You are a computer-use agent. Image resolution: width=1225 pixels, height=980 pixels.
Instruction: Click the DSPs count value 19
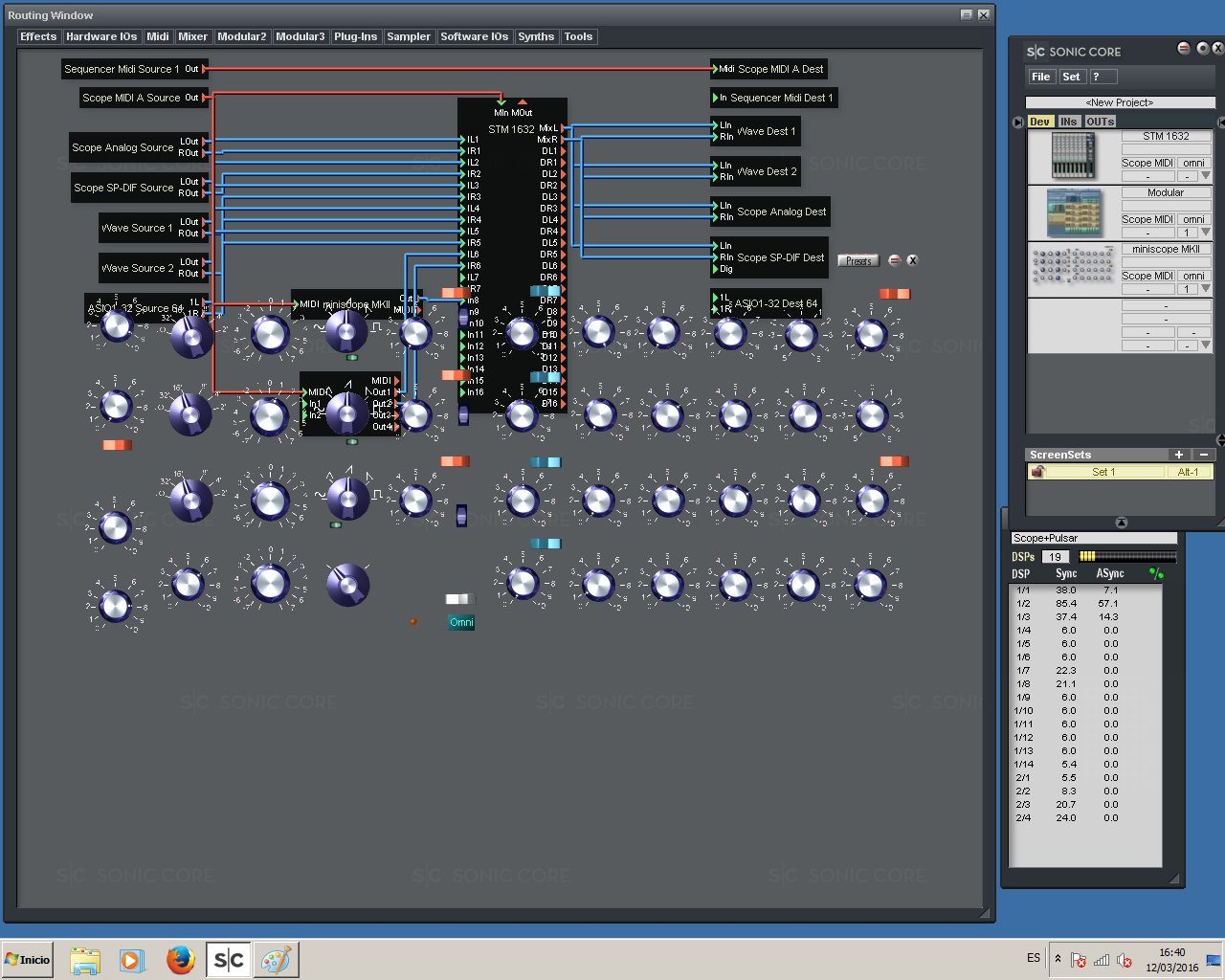(x=1055, y=556)
